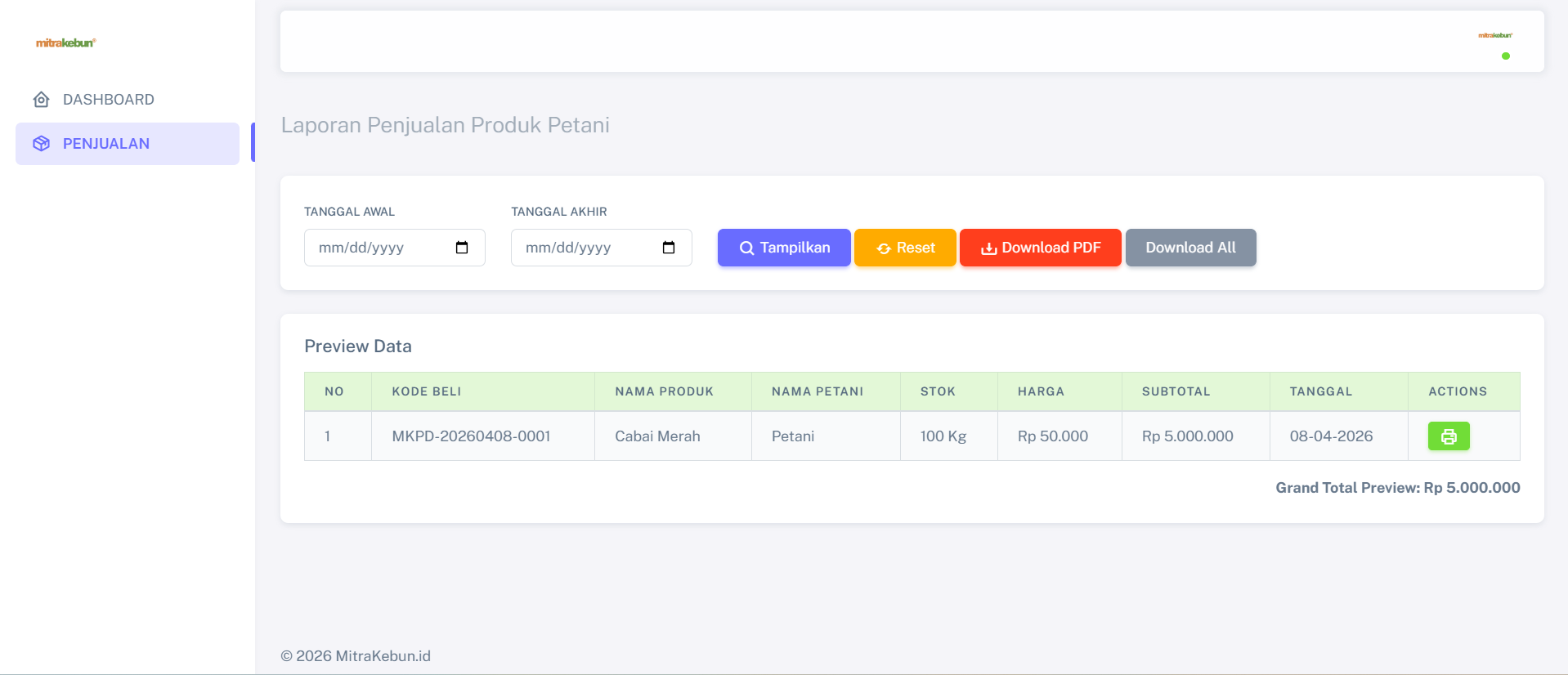Select the PENJUALAN menu item

coord(128,144)
